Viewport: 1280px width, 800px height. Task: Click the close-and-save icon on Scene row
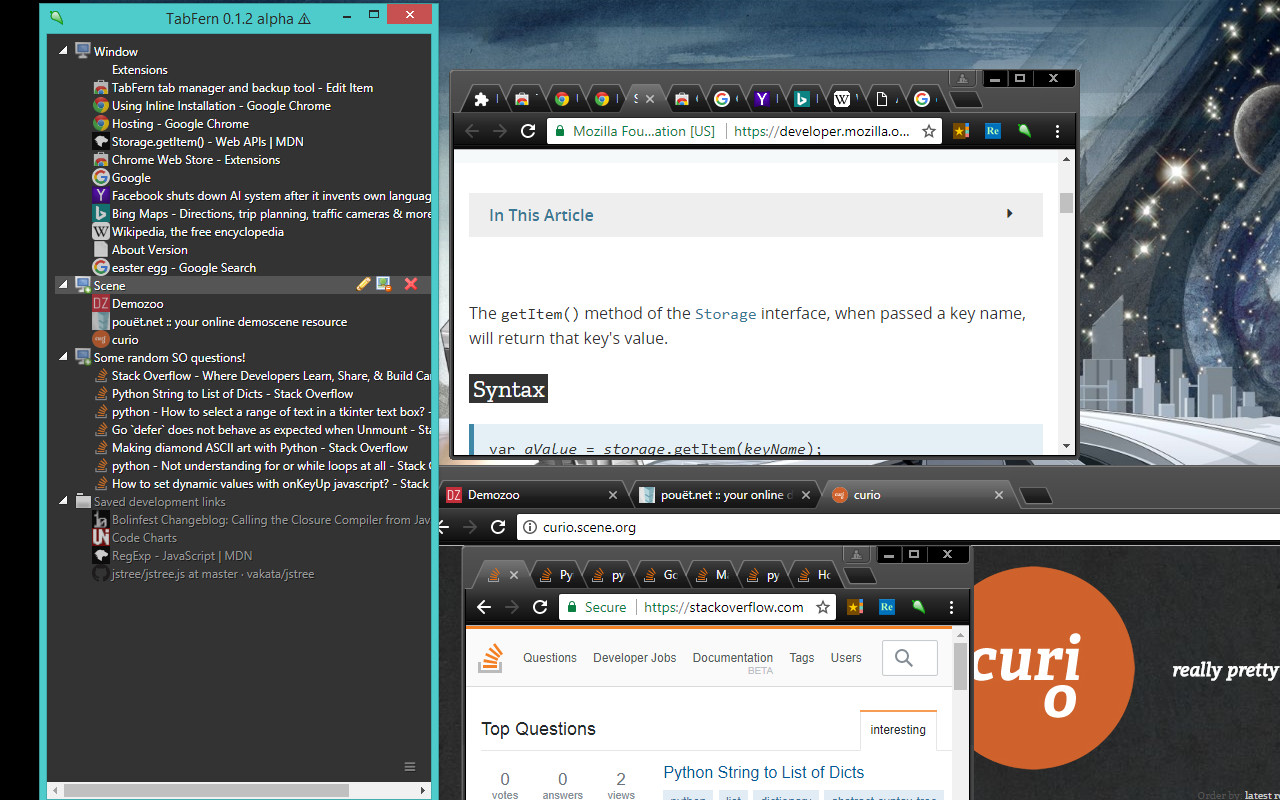(383, 285)
